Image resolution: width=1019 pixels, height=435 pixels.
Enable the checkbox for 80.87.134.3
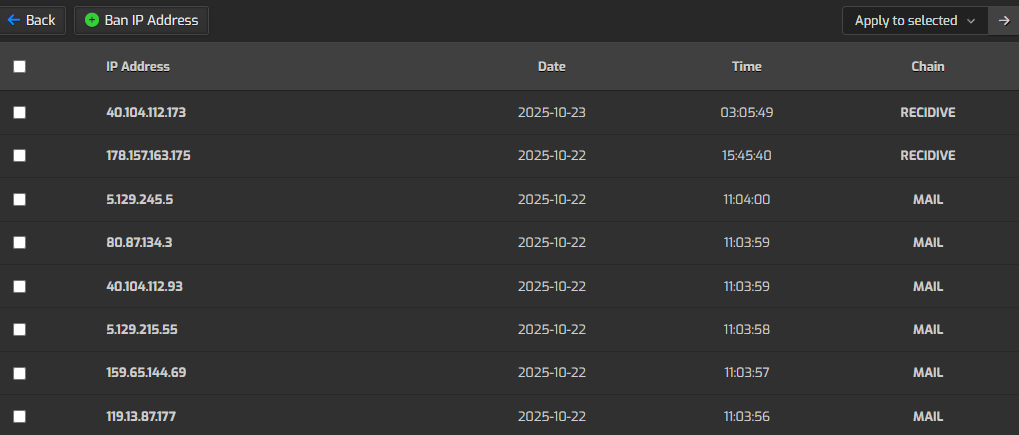(19, 243)
